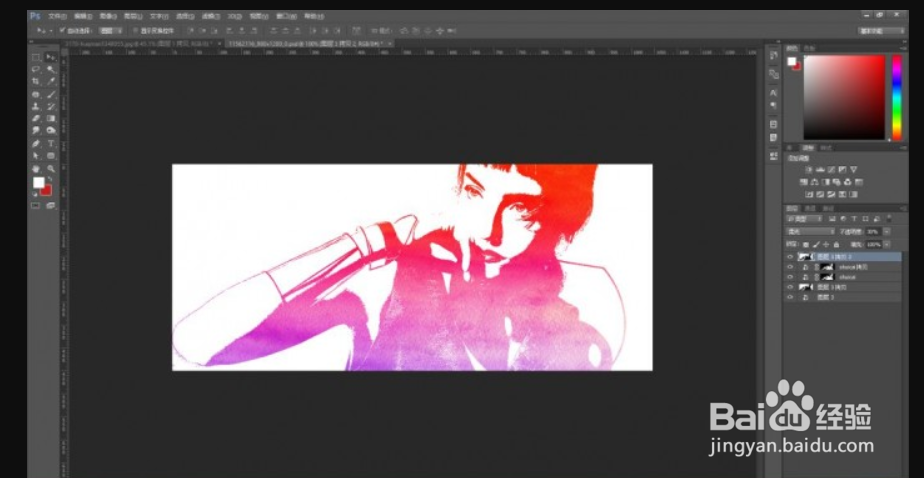This screenshot has width=924, height=478.
Task: Select the Zoom tool
Action: click(x=51, y=169)
